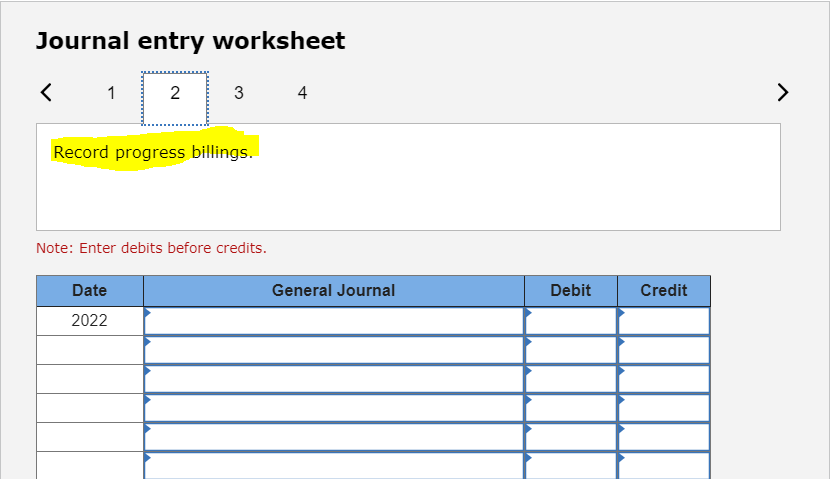Click the Debit cell in the 2022 row
Viewport: 832px width, 479px height.
pyautogui.click(x=570, y=321)
